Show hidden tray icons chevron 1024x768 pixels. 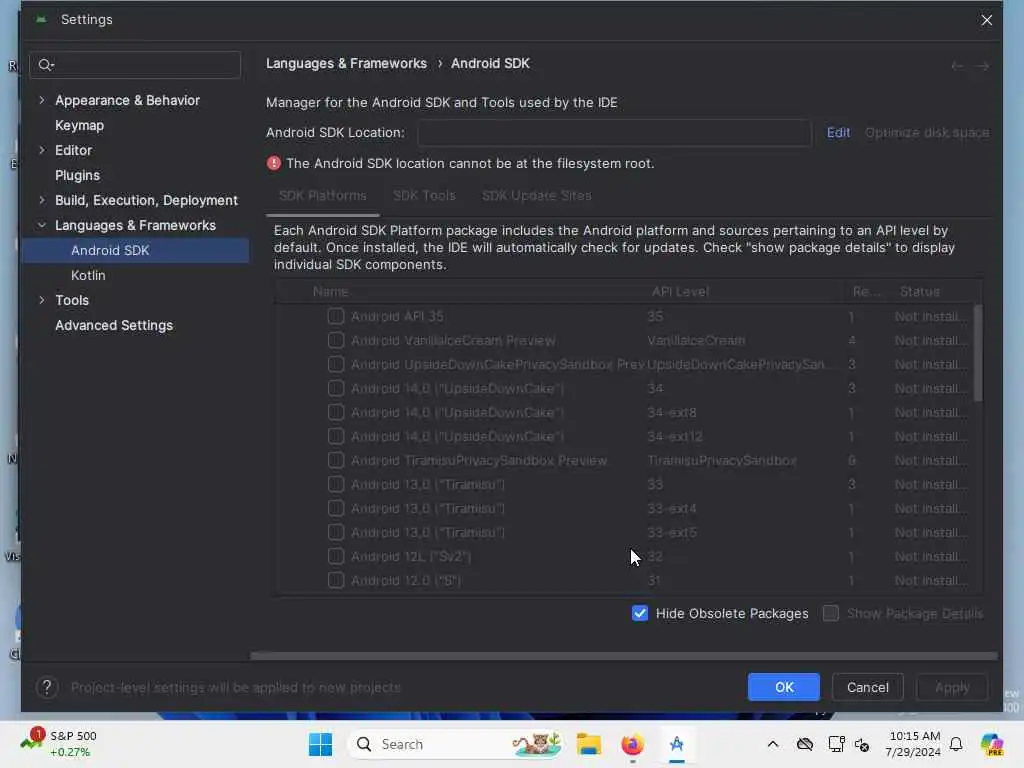pyautogui.click(x=773, y=744)
